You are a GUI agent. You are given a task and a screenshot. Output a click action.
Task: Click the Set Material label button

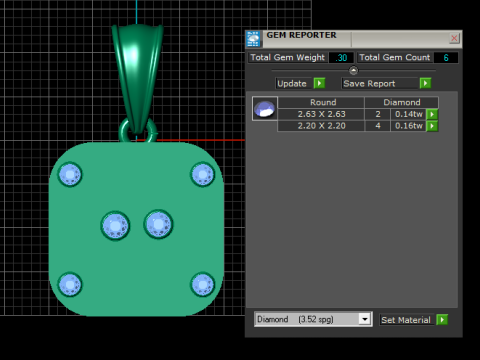pyautogui.click(x=407, y=320)
